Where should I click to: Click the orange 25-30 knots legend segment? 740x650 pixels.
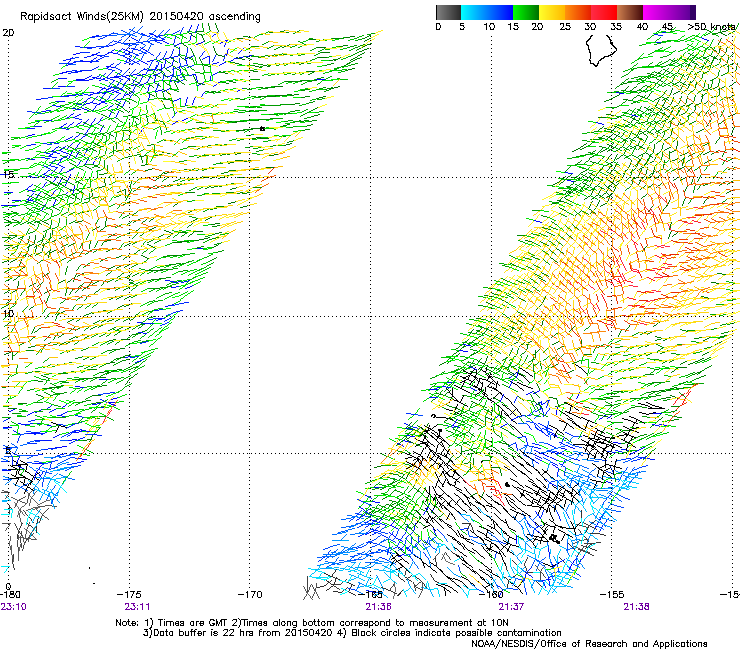578,12
